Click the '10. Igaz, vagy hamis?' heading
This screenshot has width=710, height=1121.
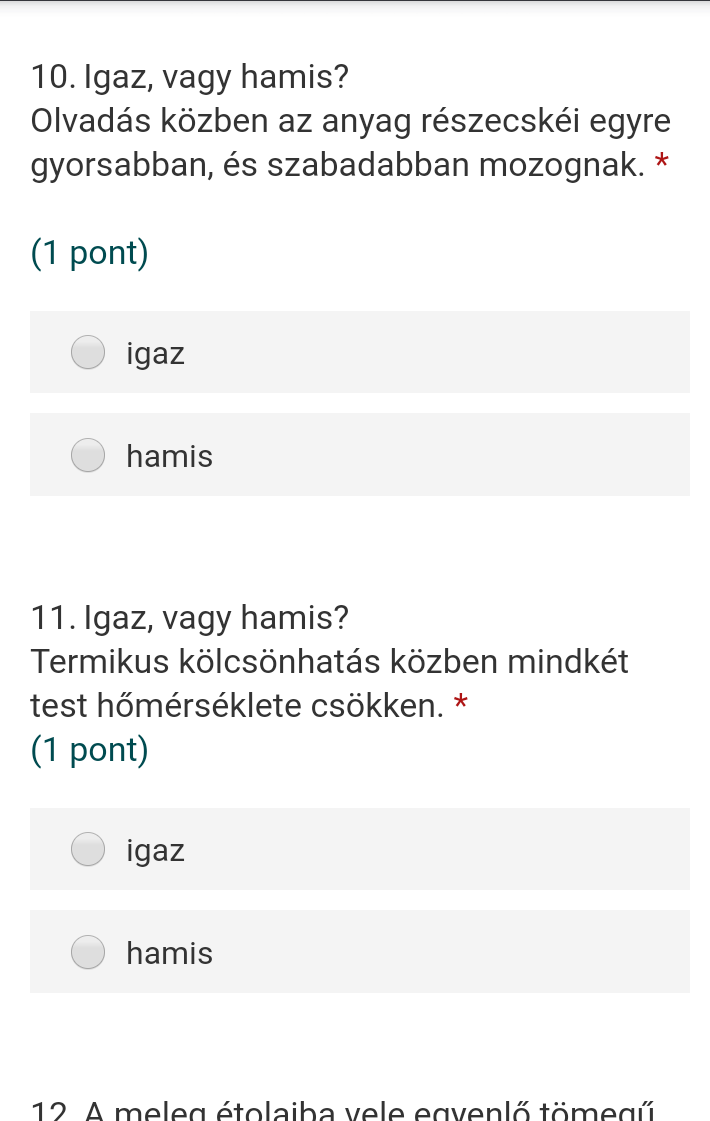(190, 76)
